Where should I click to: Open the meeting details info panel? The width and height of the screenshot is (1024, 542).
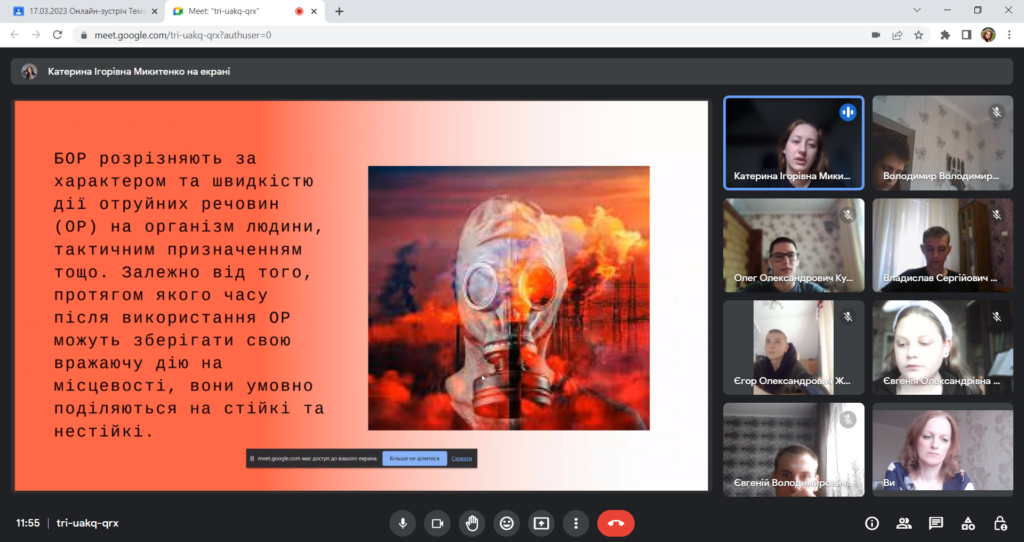(871, 523)
